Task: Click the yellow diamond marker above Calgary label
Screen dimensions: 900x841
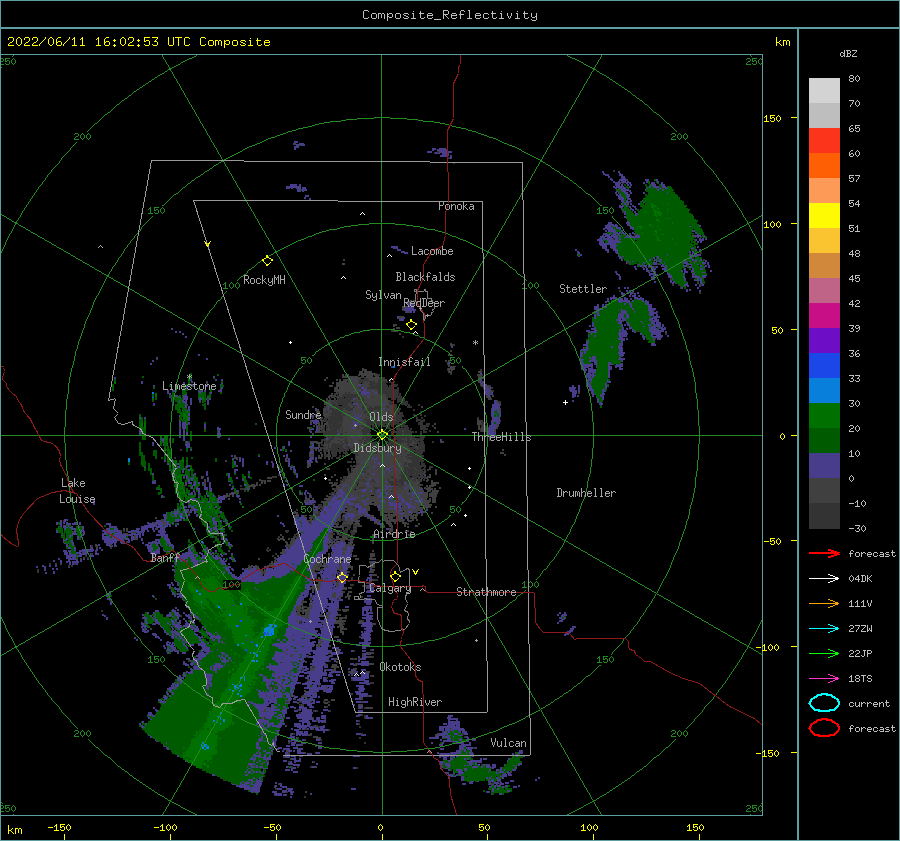Action: coord(395,576)
